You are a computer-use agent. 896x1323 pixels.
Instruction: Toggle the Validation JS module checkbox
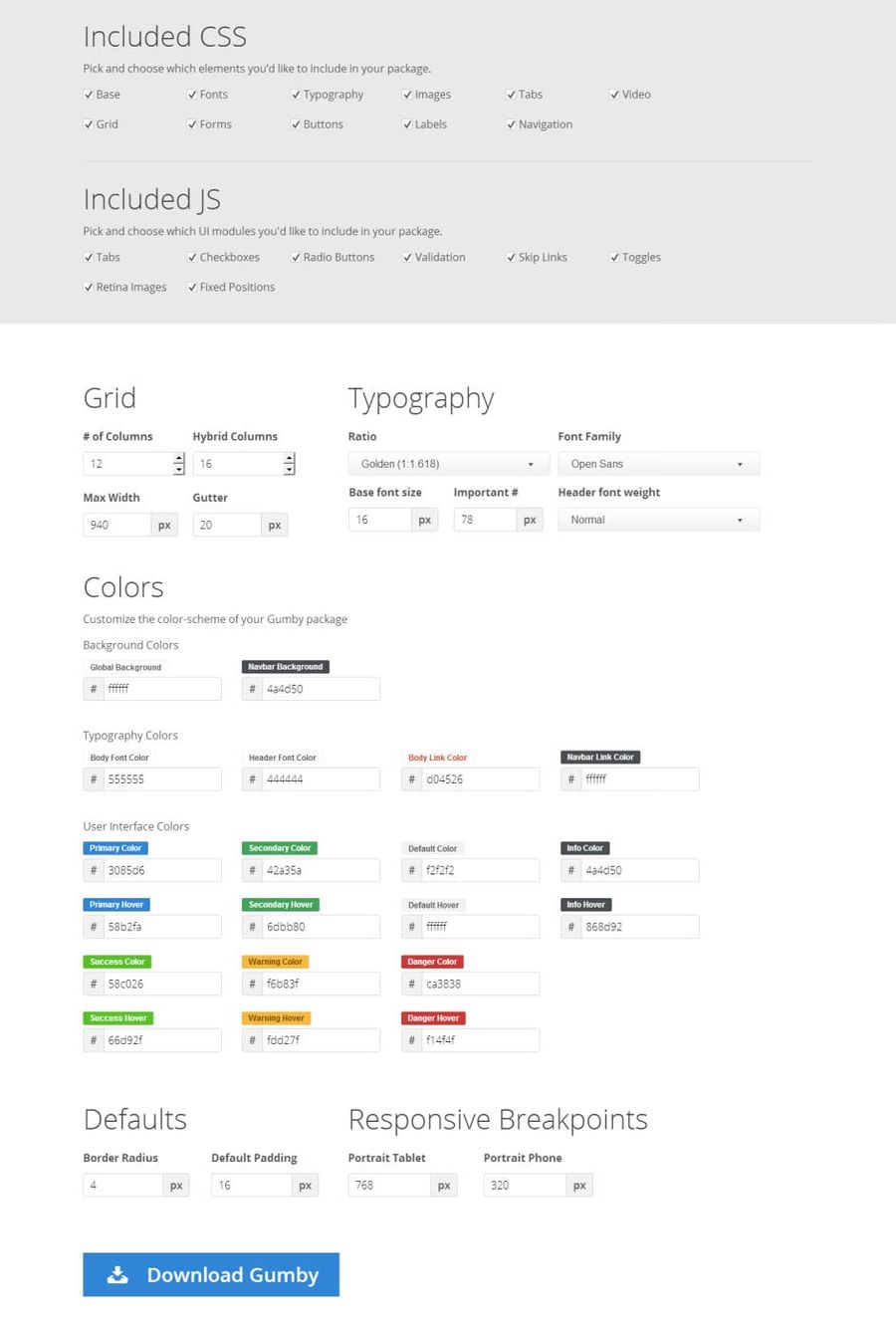pyautogui.click(x=407, y=257)
